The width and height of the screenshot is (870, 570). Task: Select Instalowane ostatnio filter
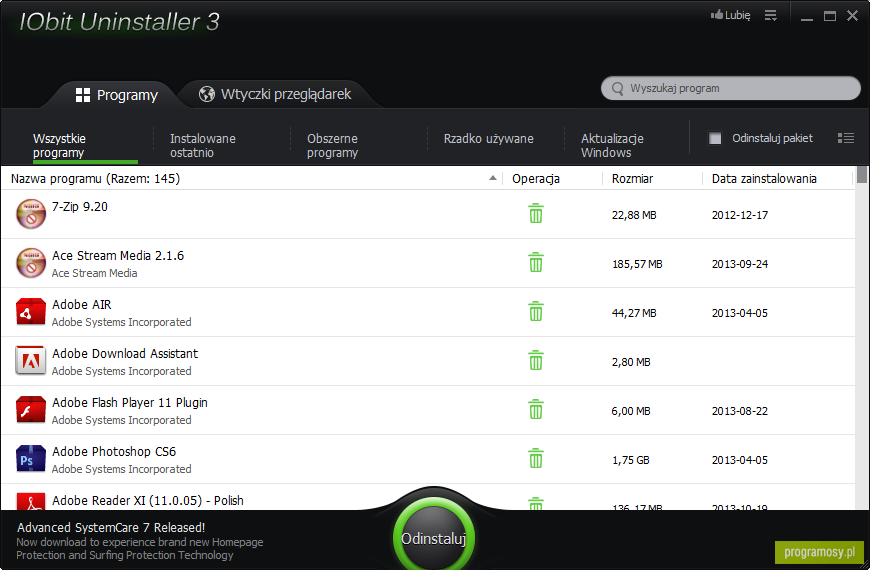203,145
